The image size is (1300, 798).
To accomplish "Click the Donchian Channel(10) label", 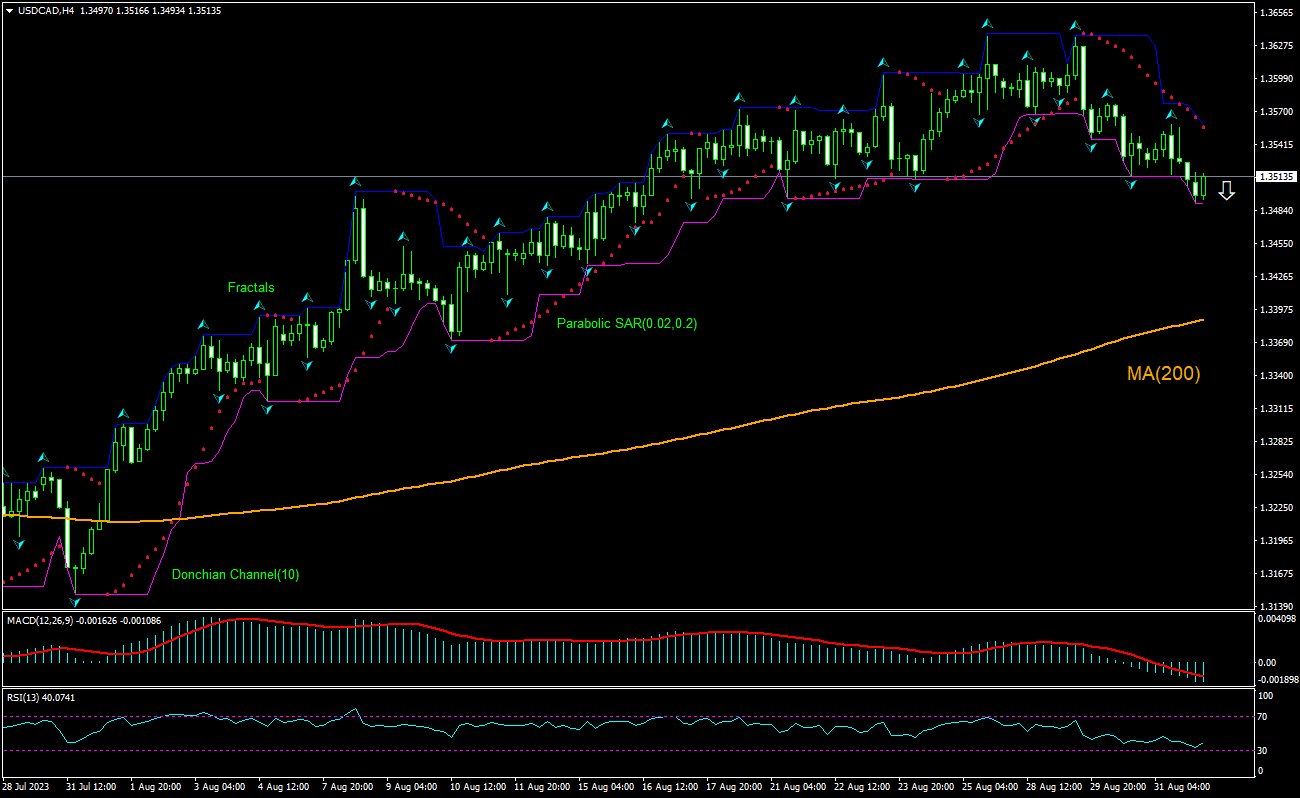I will click(x=237, y=574).
